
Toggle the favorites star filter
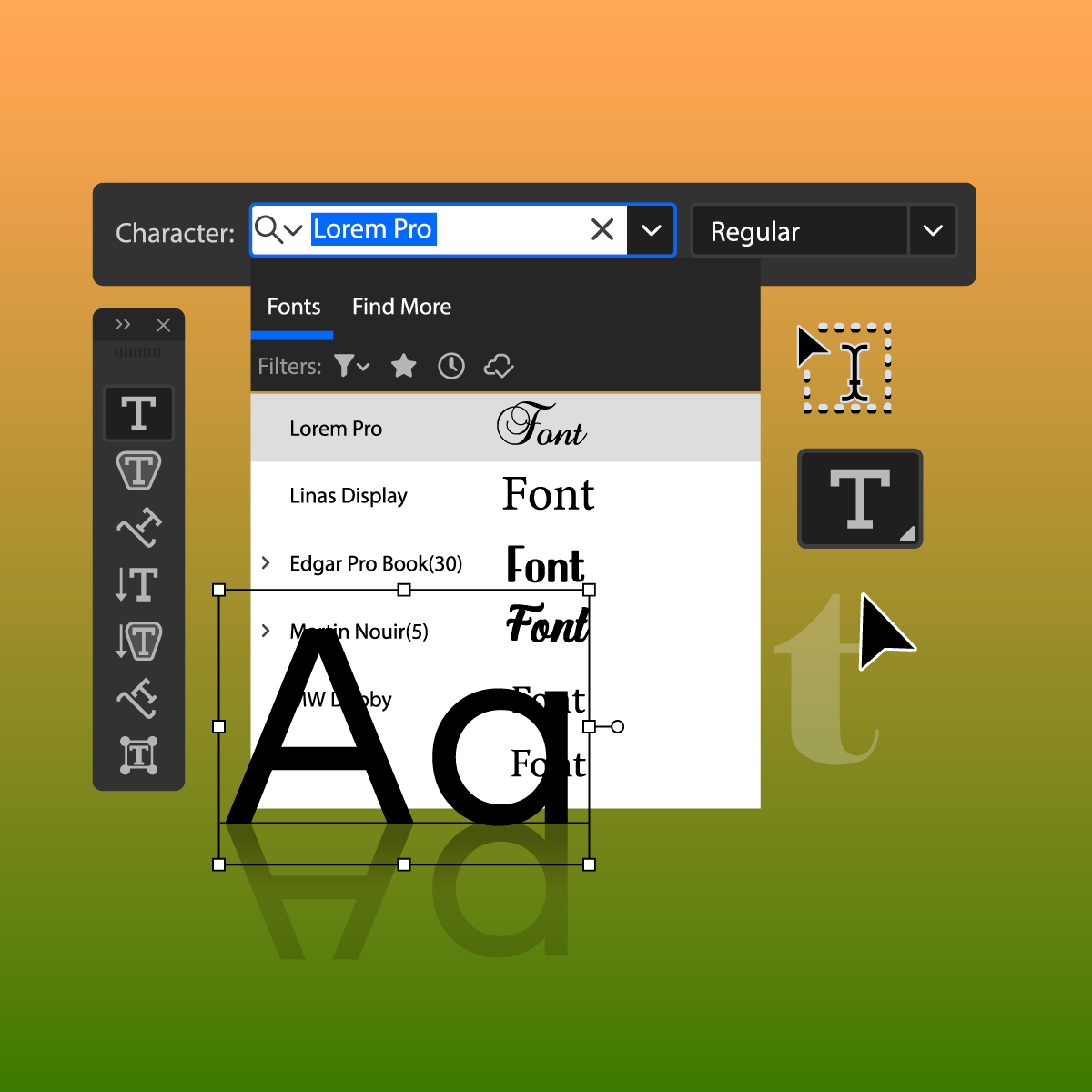[403, 367]
